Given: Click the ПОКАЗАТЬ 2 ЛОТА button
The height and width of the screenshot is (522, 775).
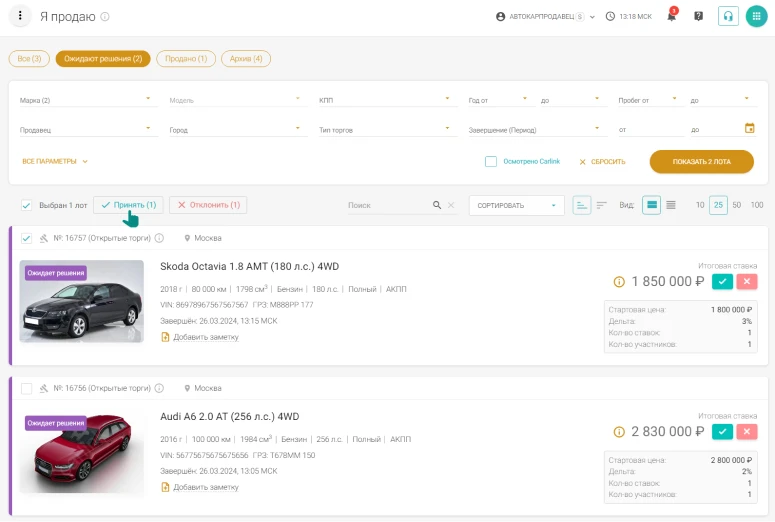Looking at the screenshot, I should [701, 161].
